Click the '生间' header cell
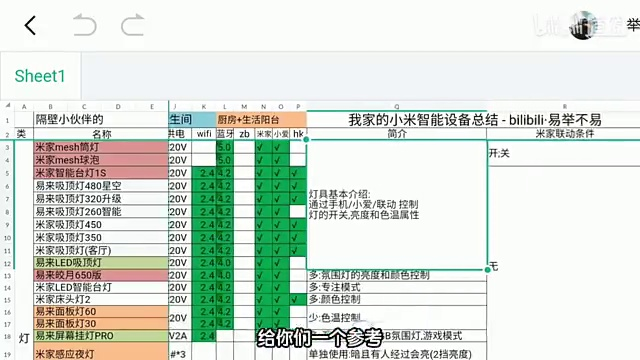The height and width of the screenshot is (360, 640). [192, 120]
